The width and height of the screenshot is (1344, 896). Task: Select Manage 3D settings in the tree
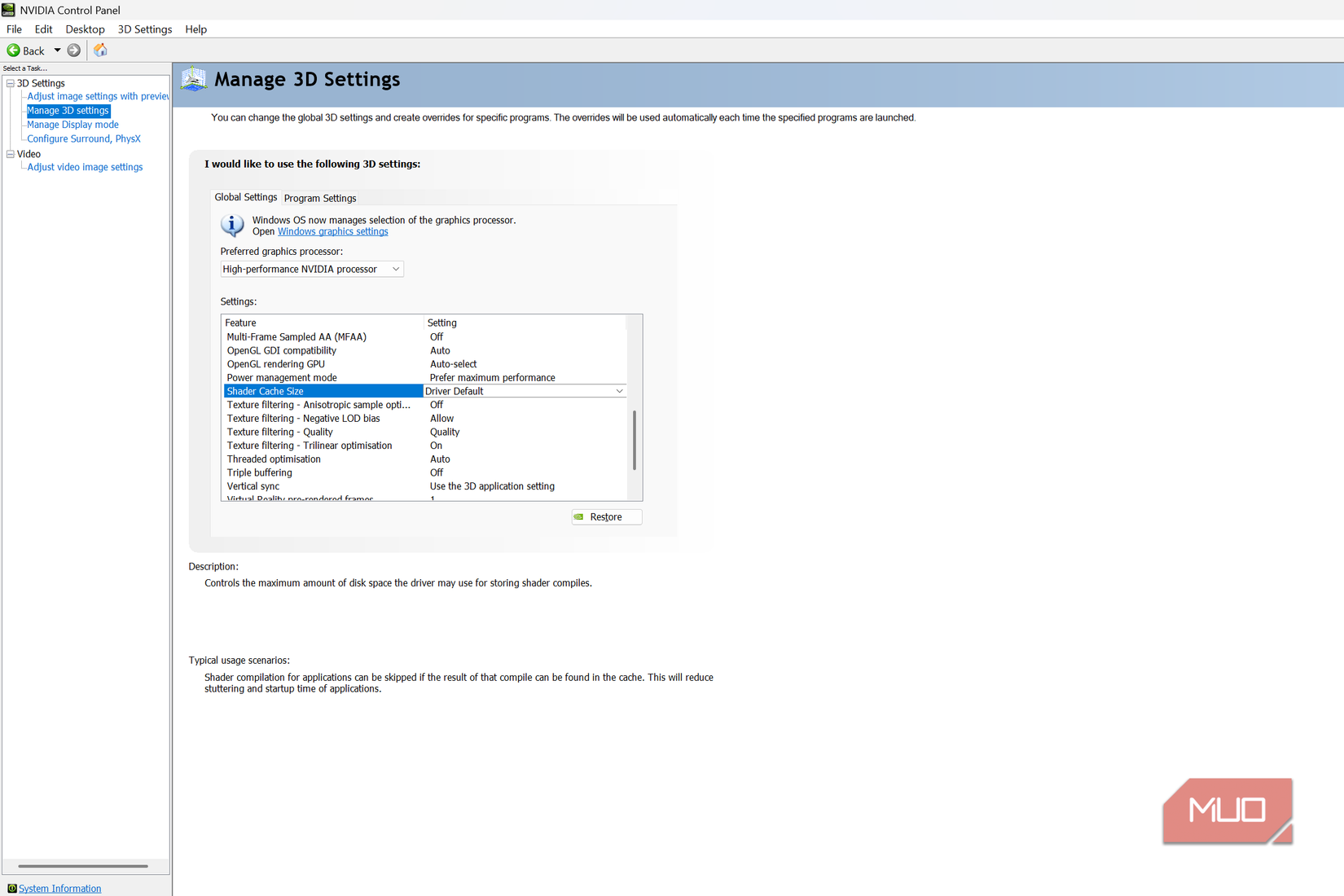coord(68,111)
